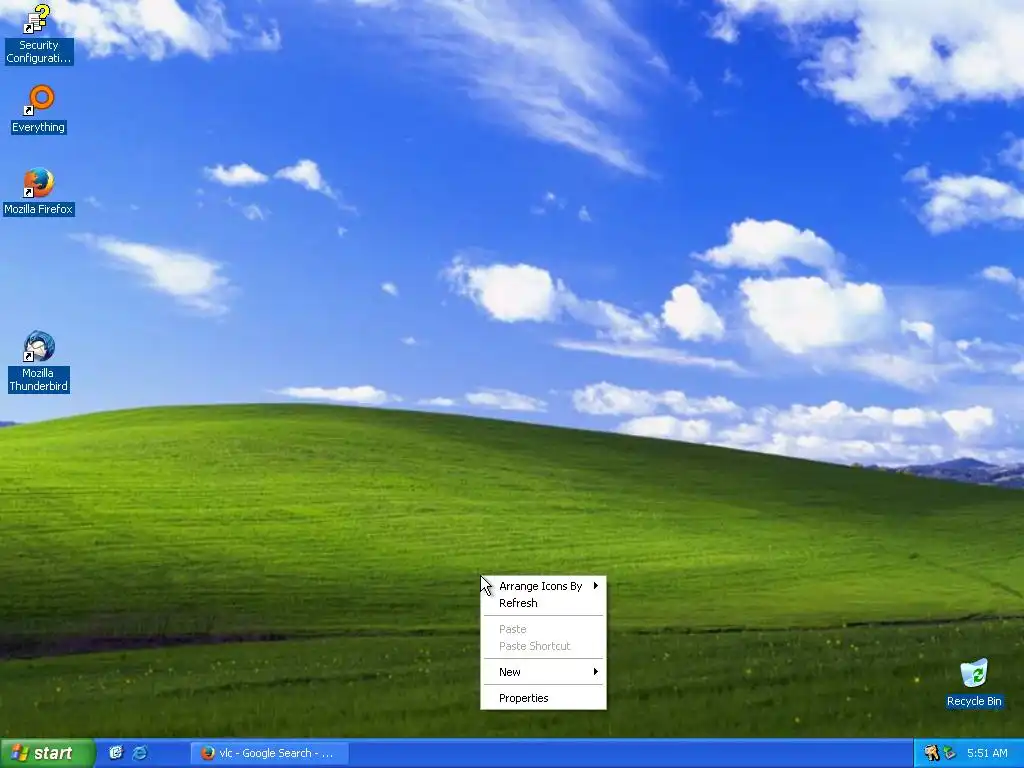This screenshot has height=768, width=1024.
Task: Click the first quick launch icon beside Start
Action: coord(116,753)
